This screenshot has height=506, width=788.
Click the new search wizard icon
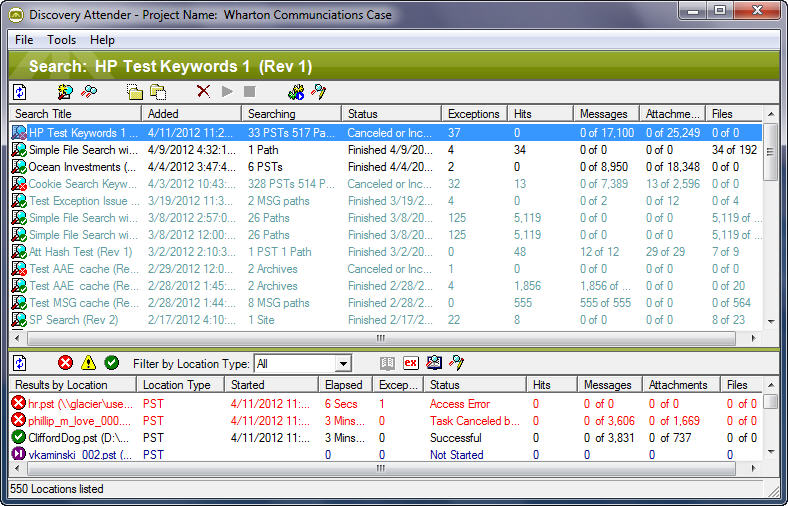[65, 92]
